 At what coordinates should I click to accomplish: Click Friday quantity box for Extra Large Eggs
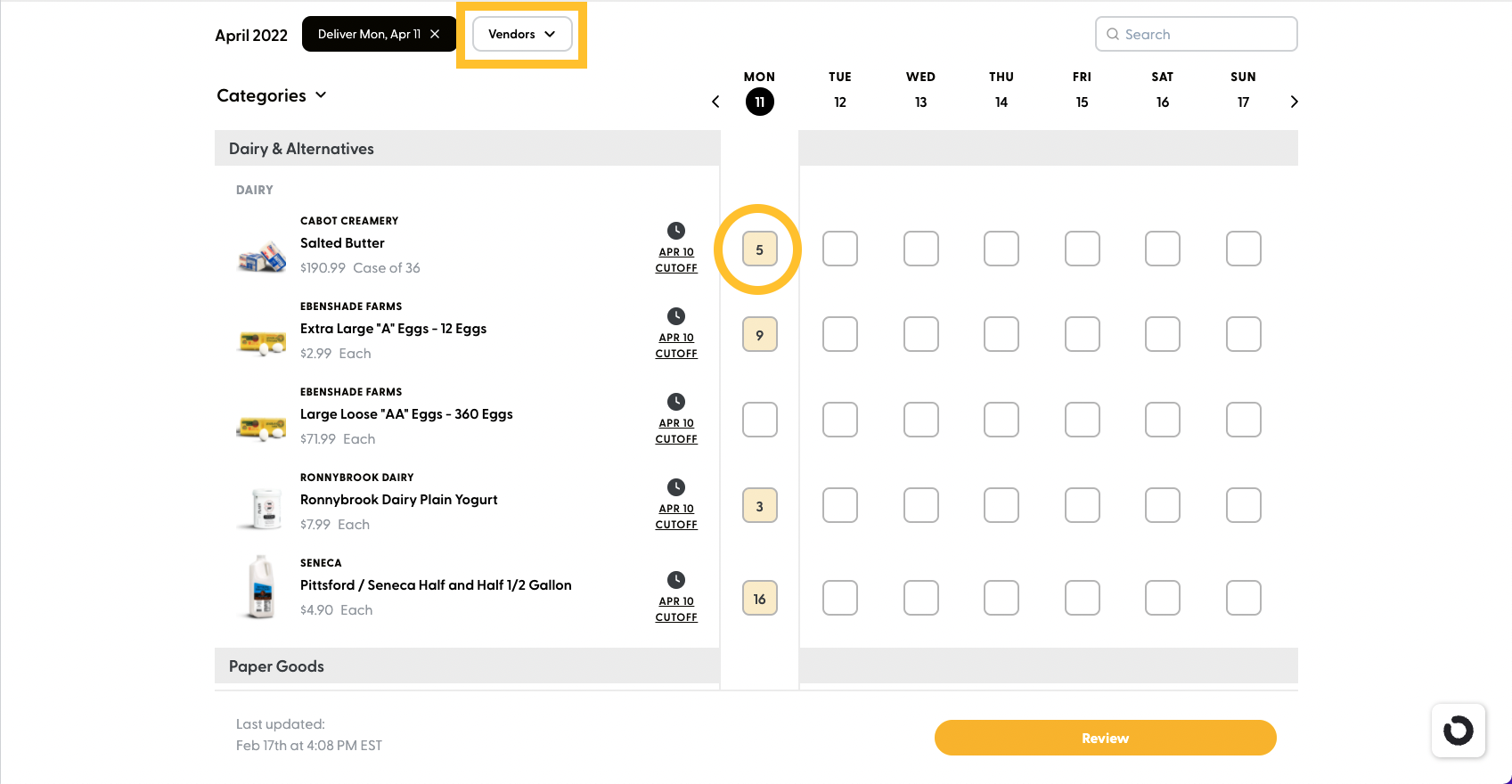coord(1083,334)
